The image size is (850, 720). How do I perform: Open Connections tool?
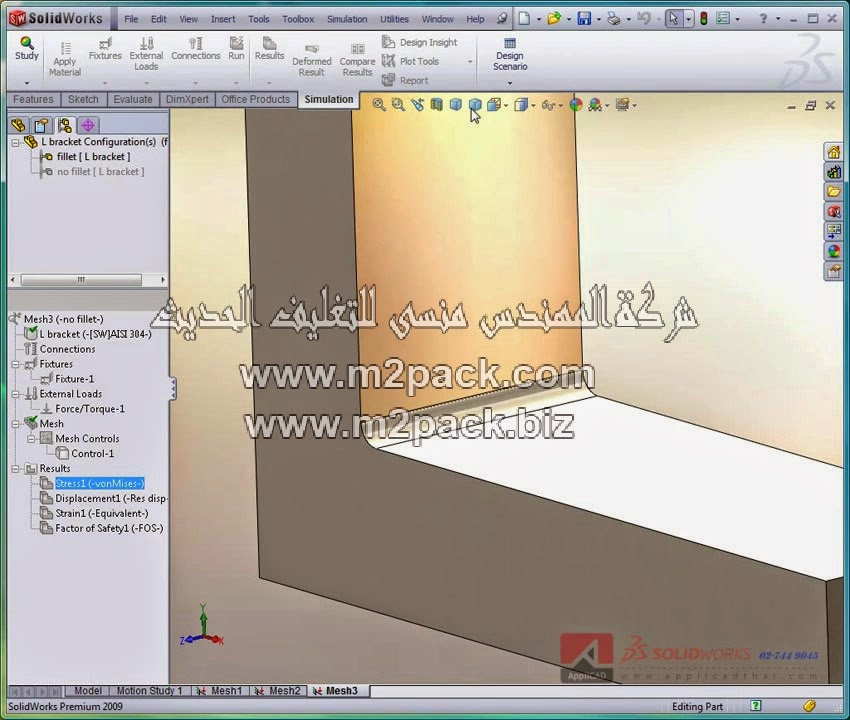196,49
